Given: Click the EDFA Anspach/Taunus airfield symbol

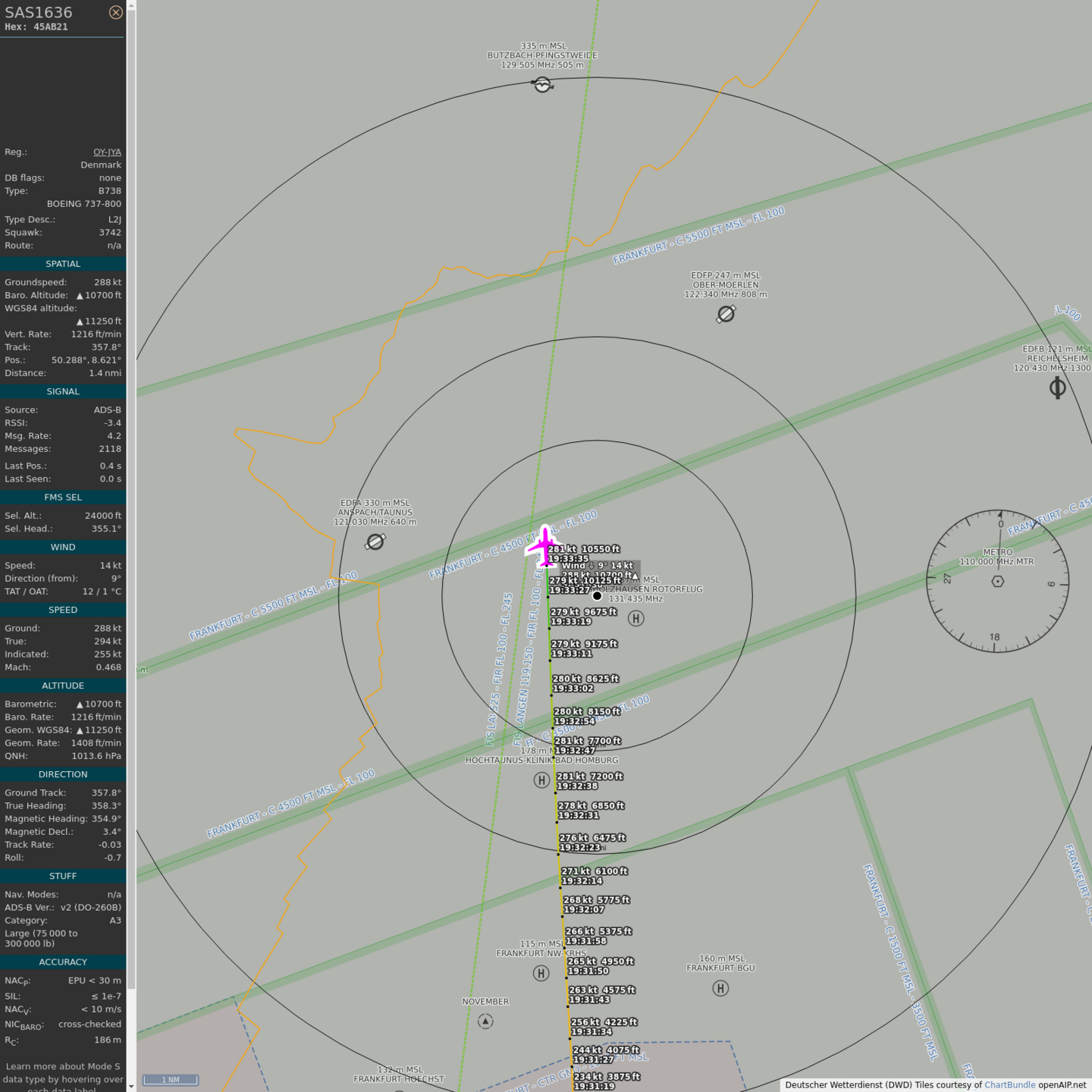Looking at the screenshot, I should point(375,541).
